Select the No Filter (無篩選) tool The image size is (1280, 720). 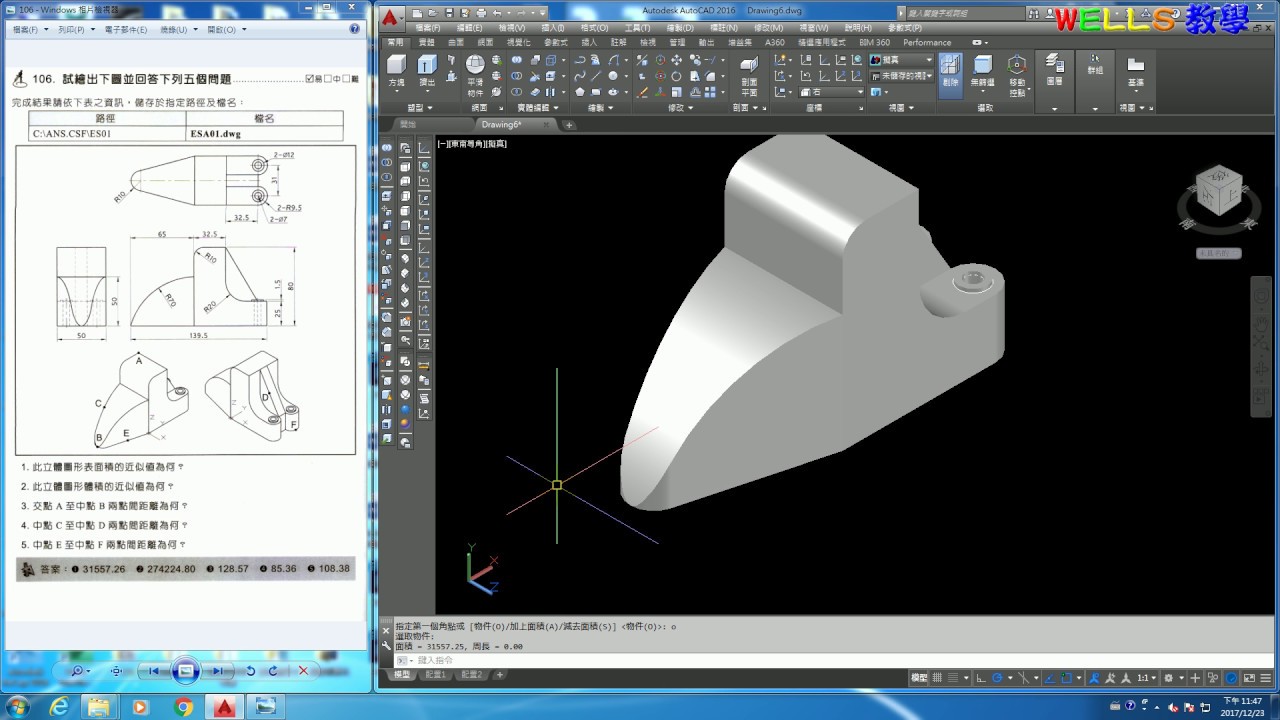982,71
